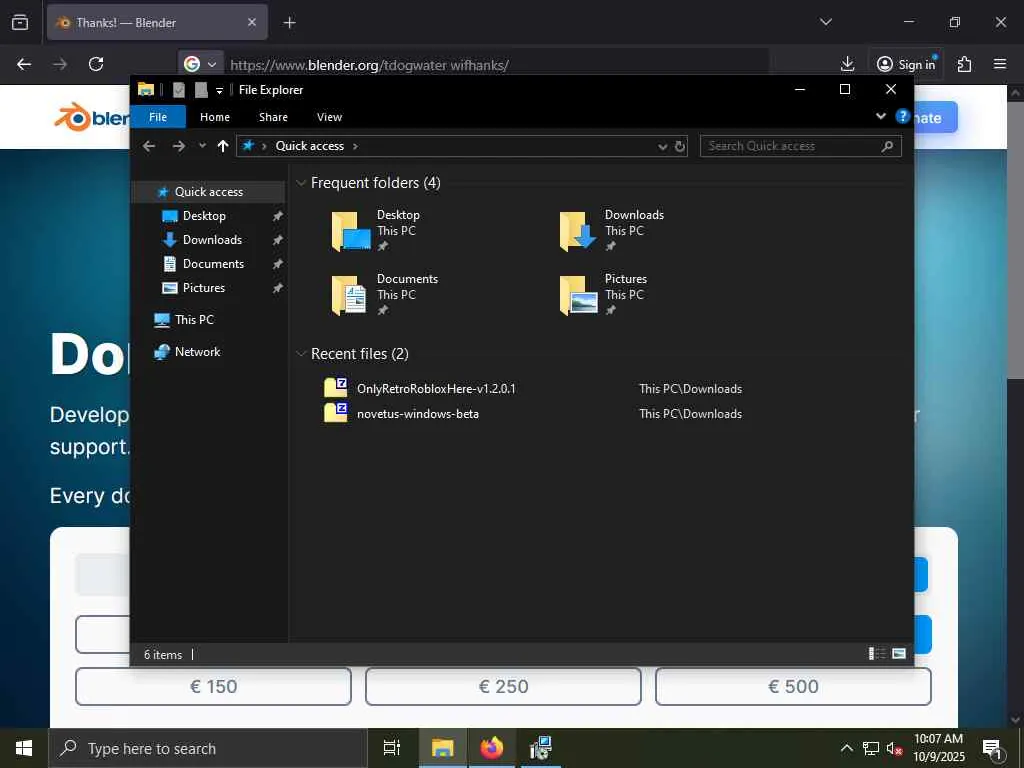Open the Firefox extensions menu
The height and width of the screenshot is (768, 1024).
(x=965, y=64)
